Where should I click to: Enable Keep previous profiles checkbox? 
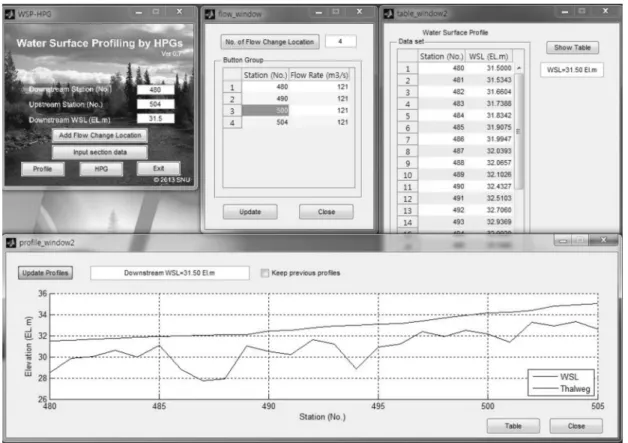[x=264, y=273]
